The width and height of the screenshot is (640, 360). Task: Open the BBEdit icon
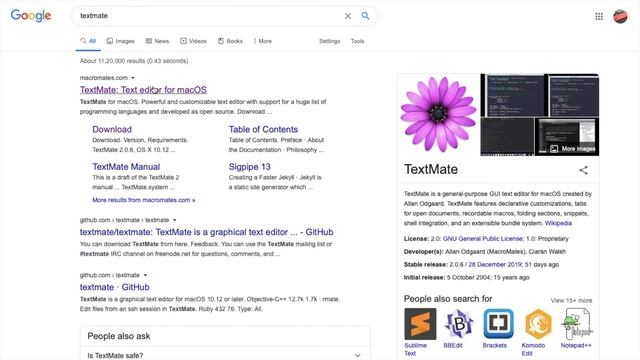click(459, 324)
